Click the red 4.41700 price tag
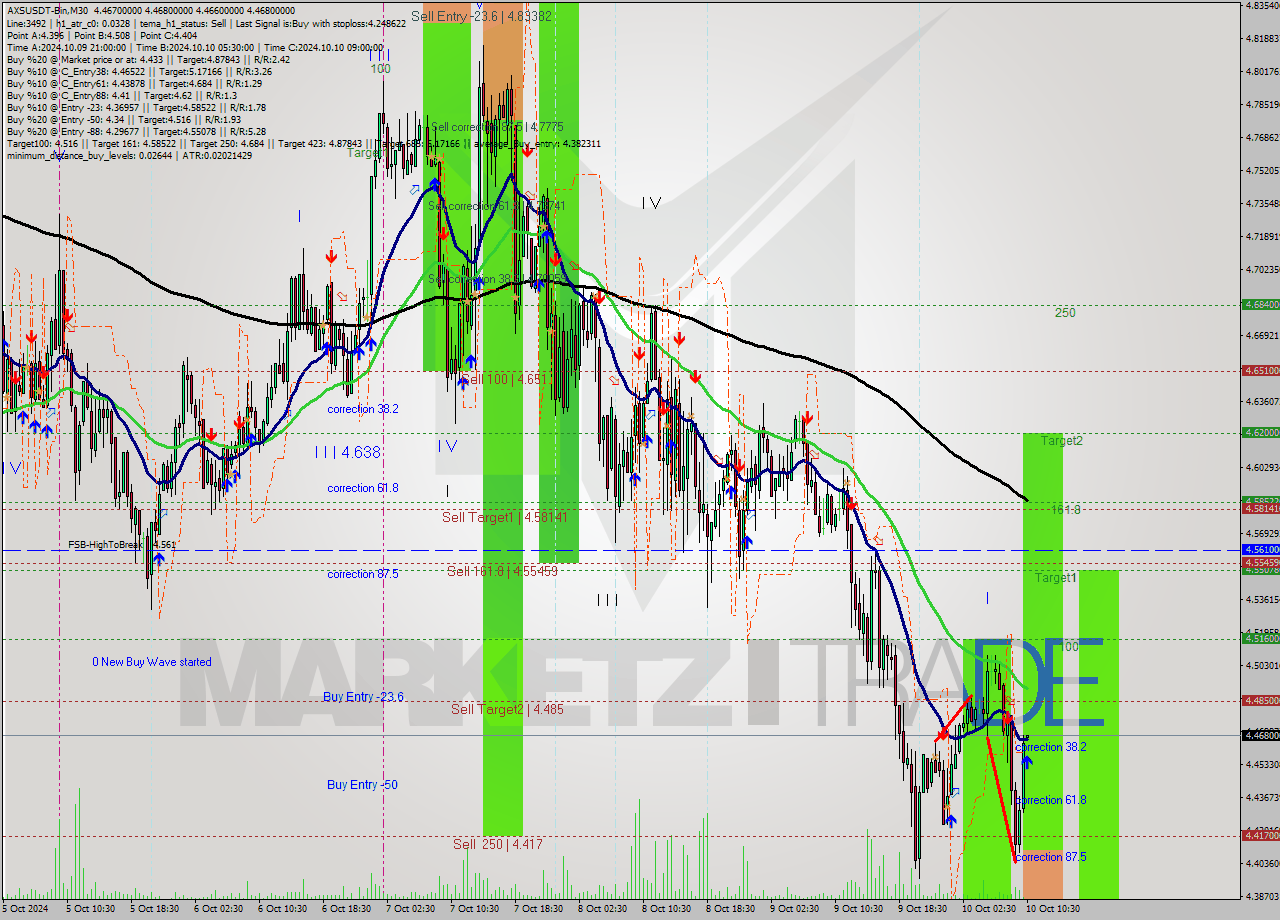Screen dimensions: 1280x920 (x=1260, y=835)
